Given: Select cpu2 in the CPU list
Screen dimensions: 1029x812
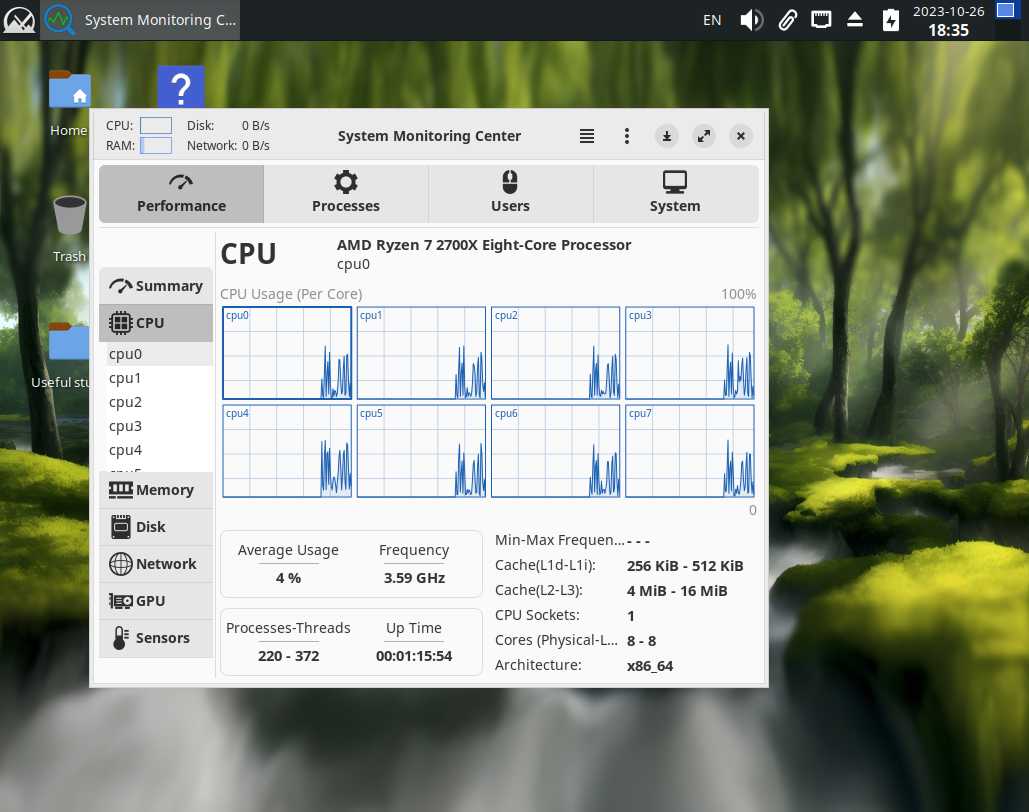Looking at the screenshot, I should [x=125, y=402].
